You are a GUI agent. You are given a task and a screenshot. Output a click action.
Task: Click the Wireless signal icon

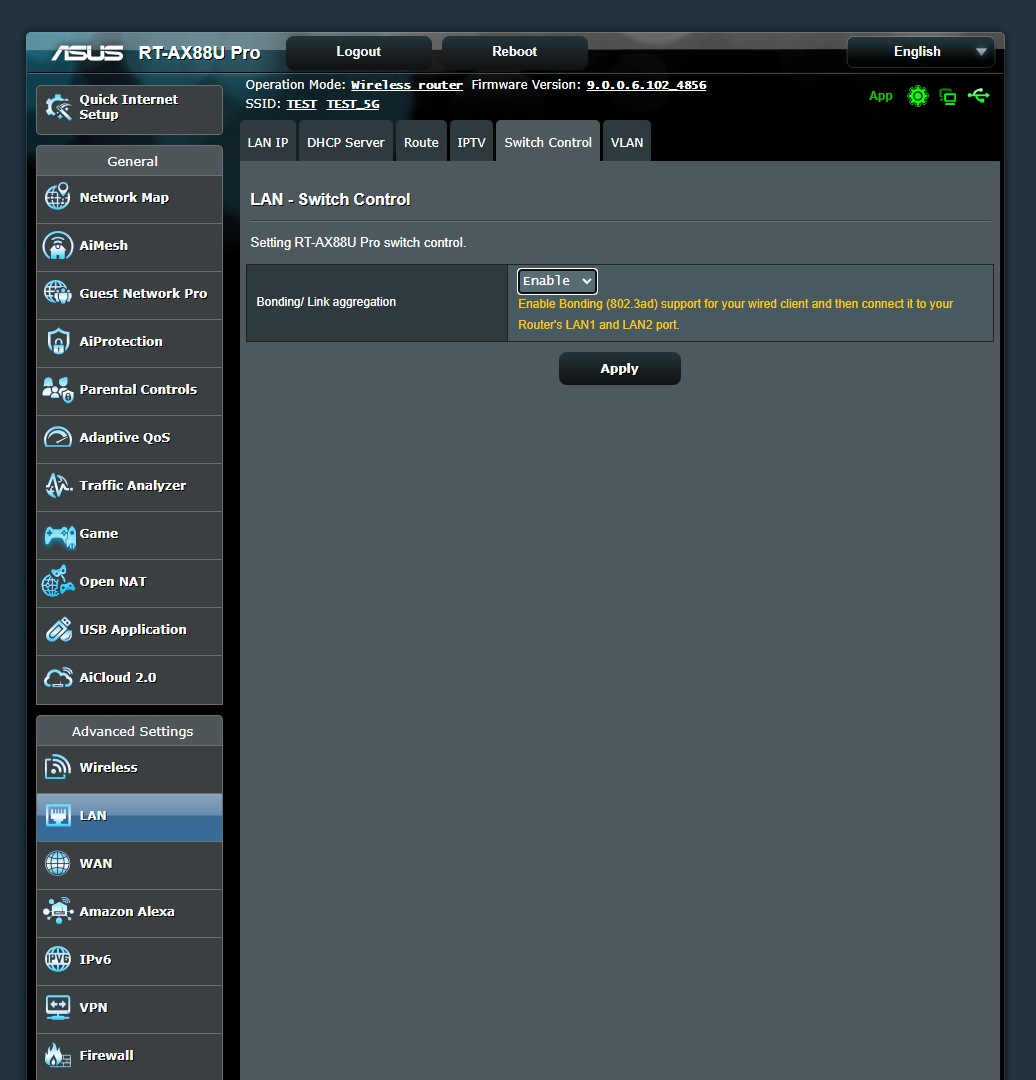click(x=58, y=767)
